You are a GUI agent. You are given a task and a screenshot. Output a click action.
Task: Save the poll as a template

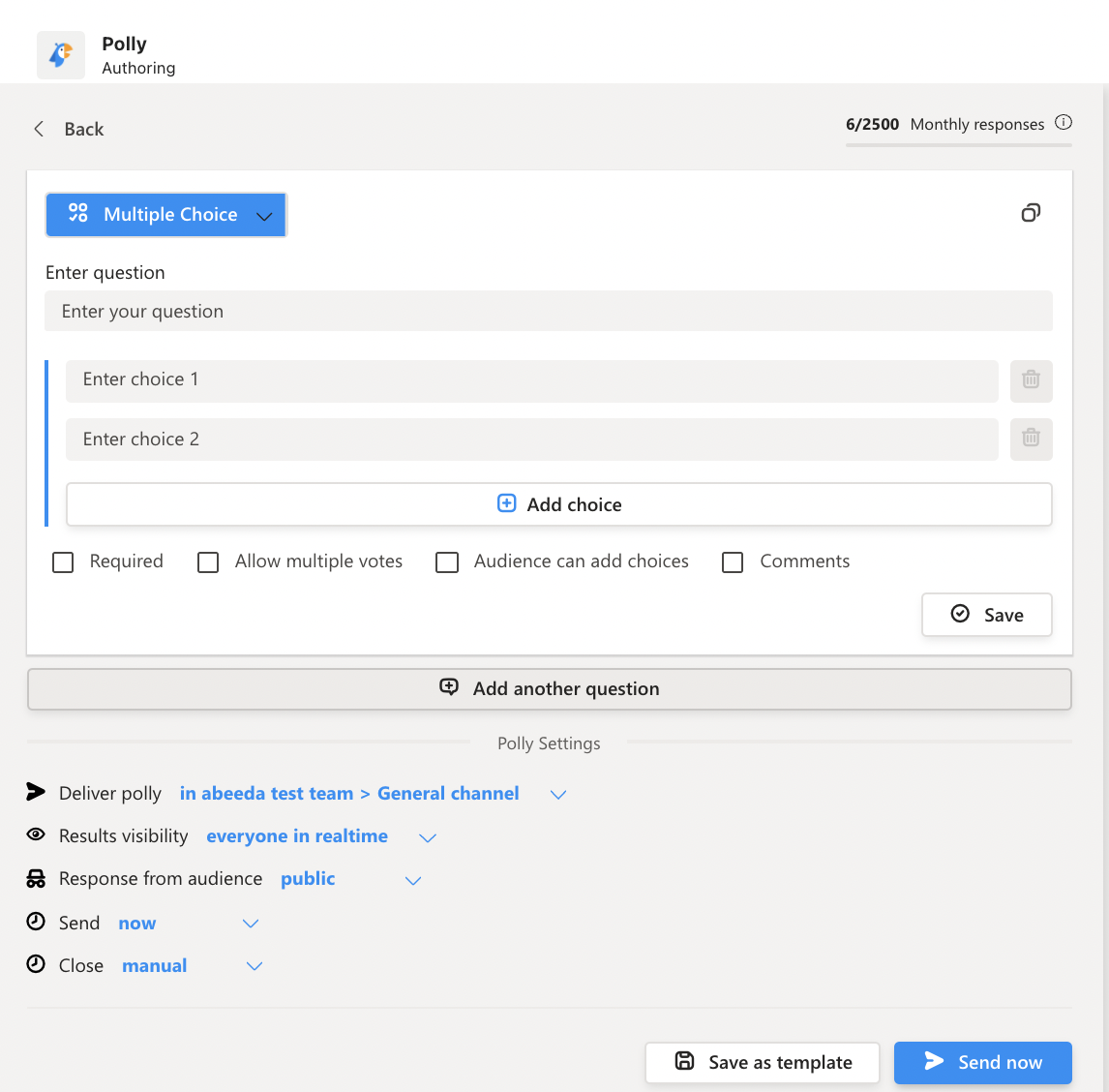[x=762, y=1062]
